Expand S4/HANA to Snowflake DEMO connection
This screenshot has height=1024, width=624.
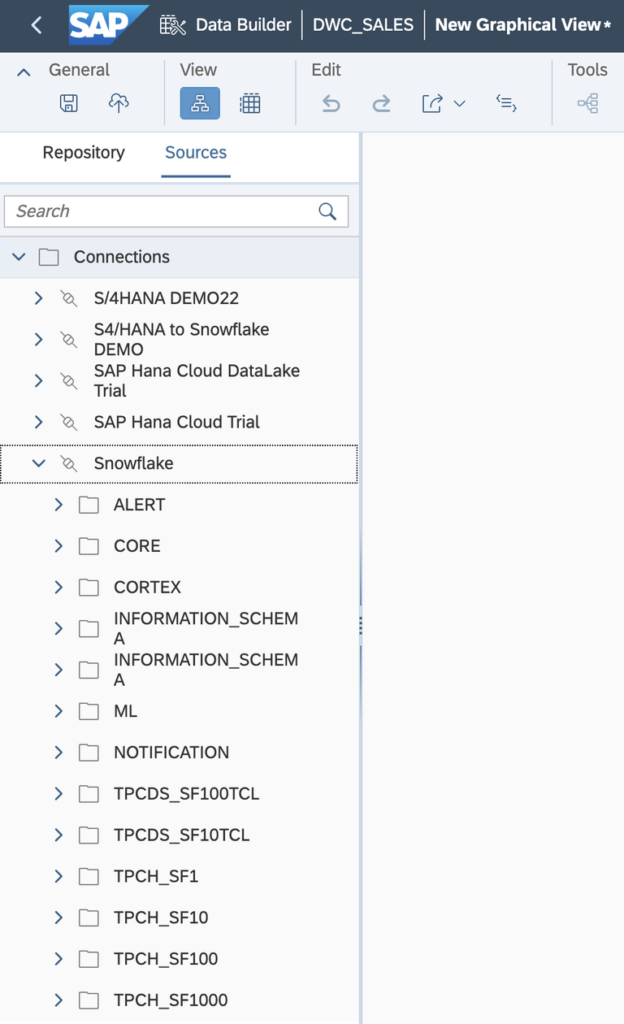(39, 340)
